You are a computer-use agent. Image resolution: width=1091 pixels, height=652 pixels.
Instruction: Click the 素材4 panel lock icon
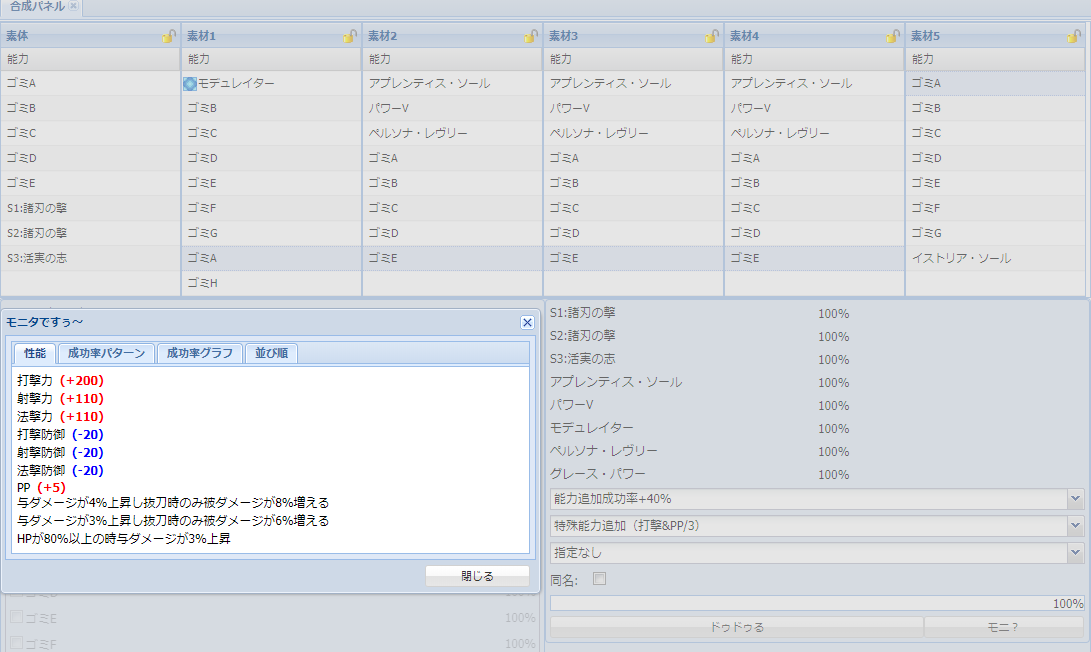(x=892, y=36)
